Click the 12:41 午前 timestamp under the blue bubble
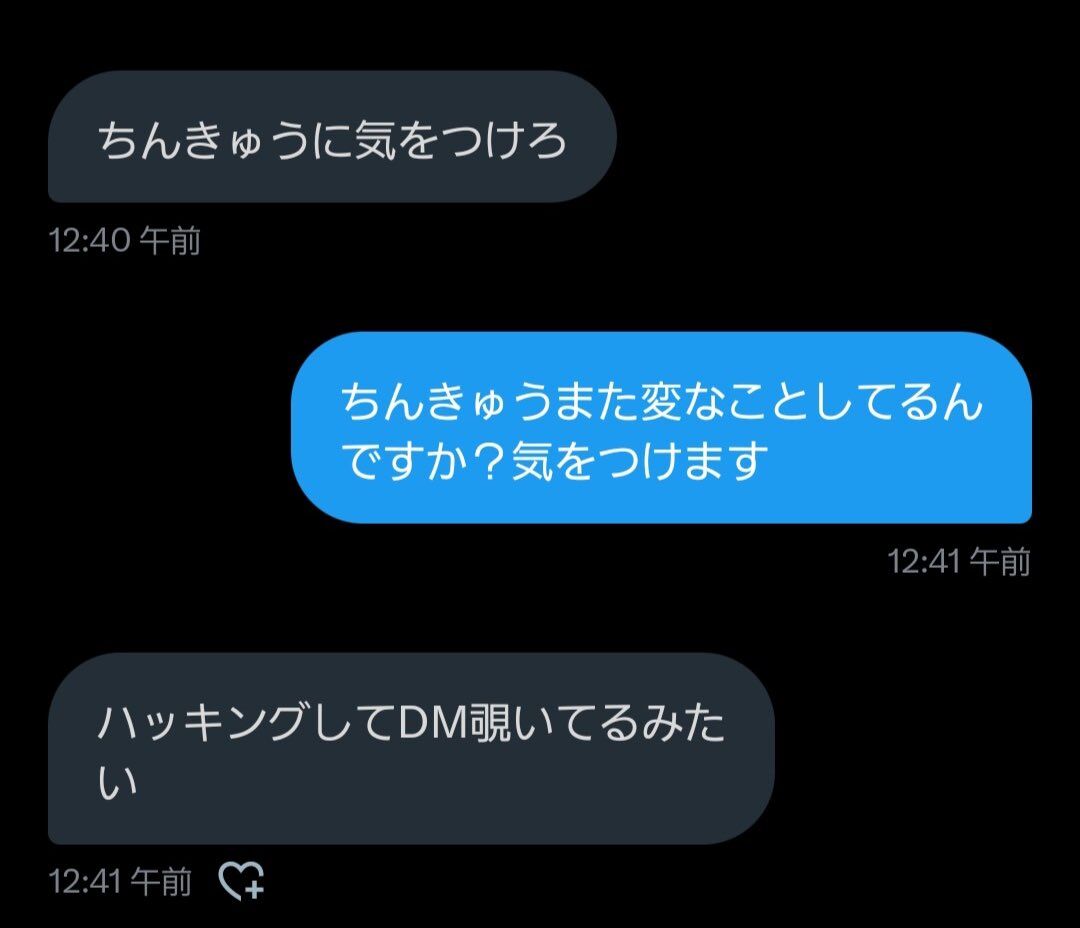This screenshot has height=928, width=1080. click(x=958, y=561)
